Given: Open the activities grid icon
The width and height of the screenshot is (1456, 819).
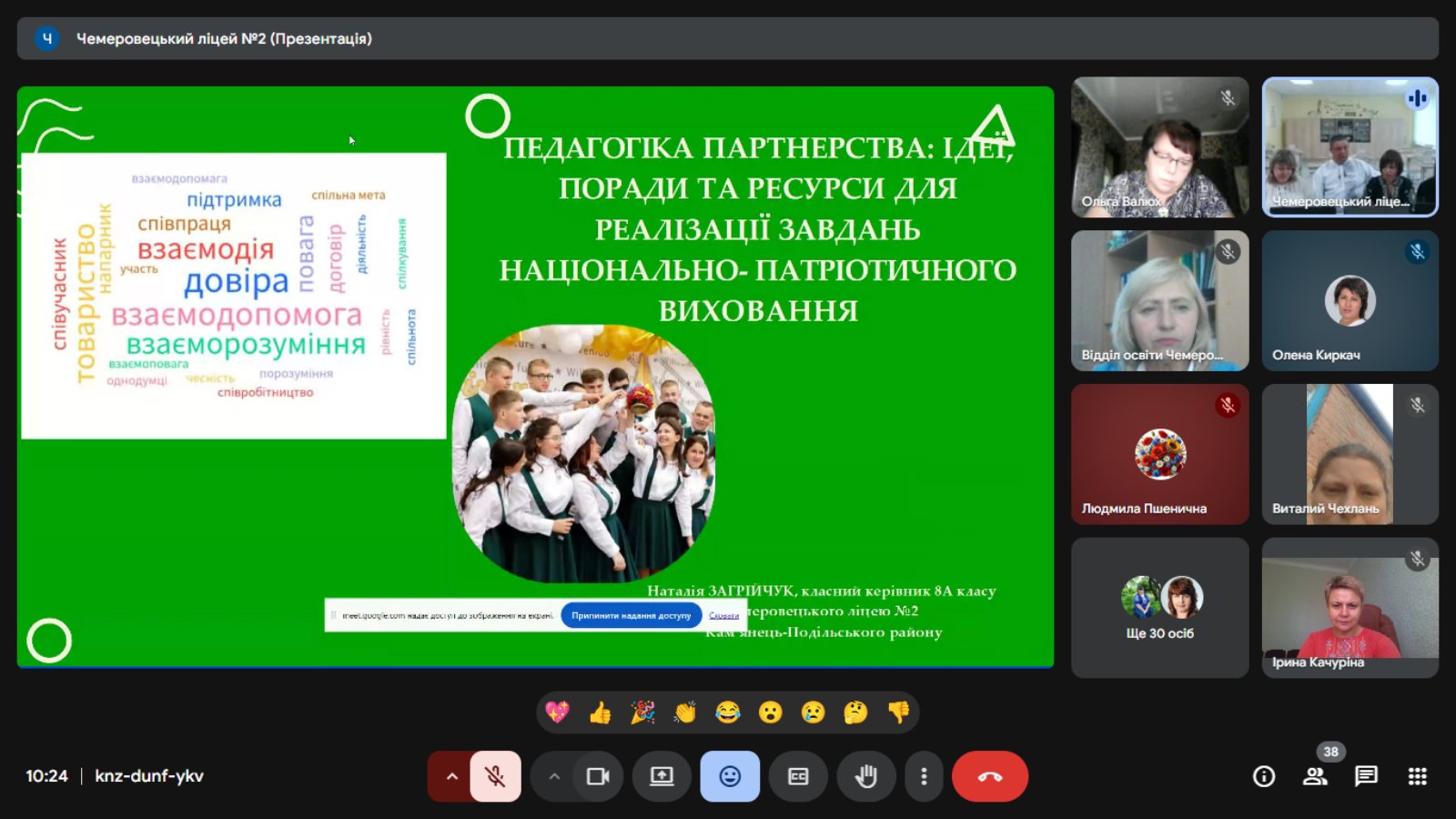Looking at the screenshot, I should click(1417, 776).
